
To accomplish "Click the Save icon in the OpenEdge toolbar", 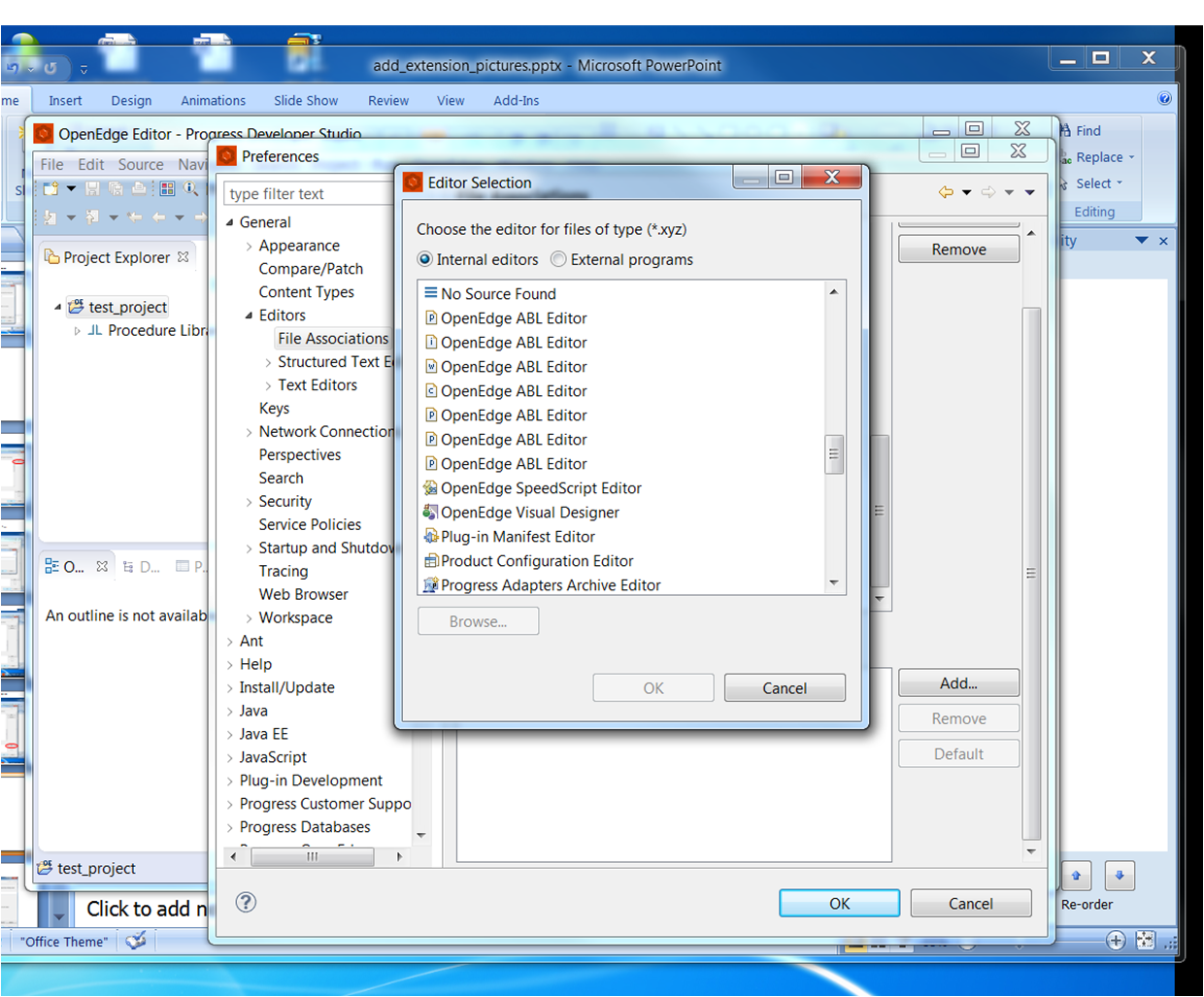I will pos(92,188).
